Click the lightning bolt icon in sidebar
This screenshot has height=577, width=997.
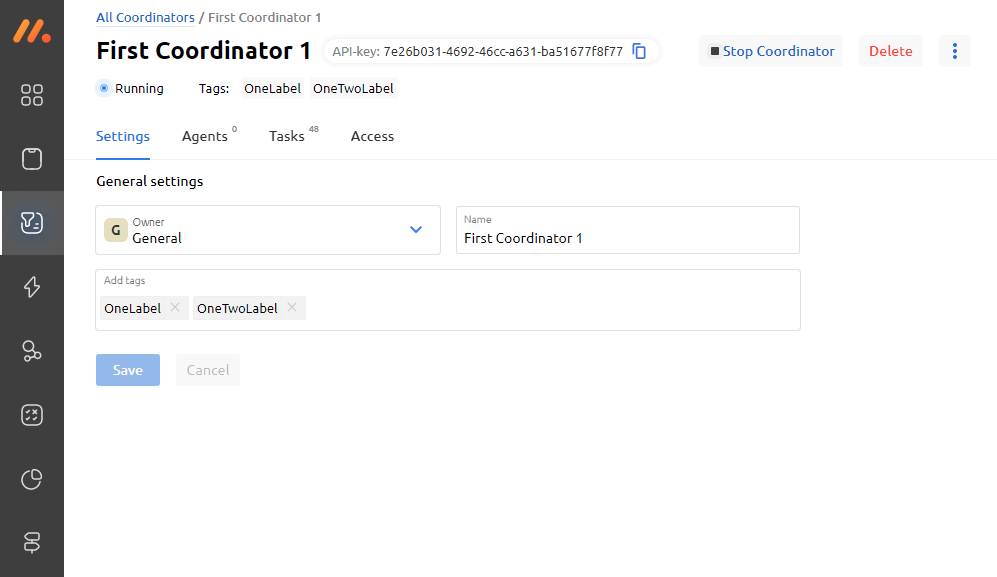32,287
